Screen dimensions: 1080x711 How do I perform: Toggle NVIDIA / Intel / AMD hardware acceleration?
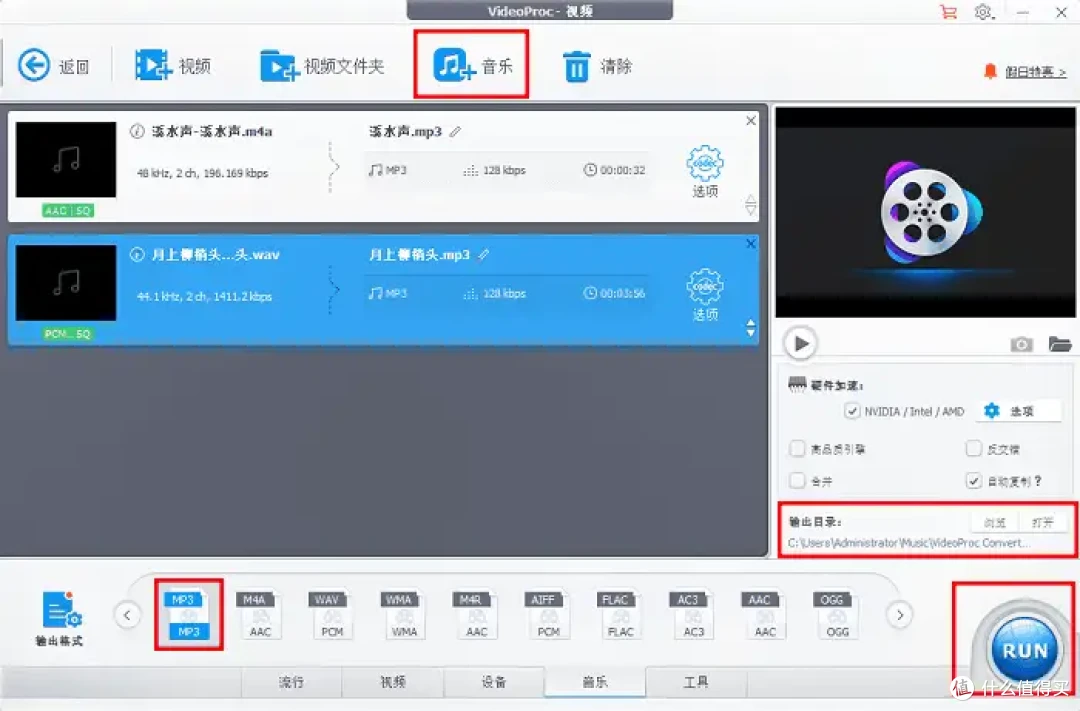pyautogui.click(x=852, y=411)
